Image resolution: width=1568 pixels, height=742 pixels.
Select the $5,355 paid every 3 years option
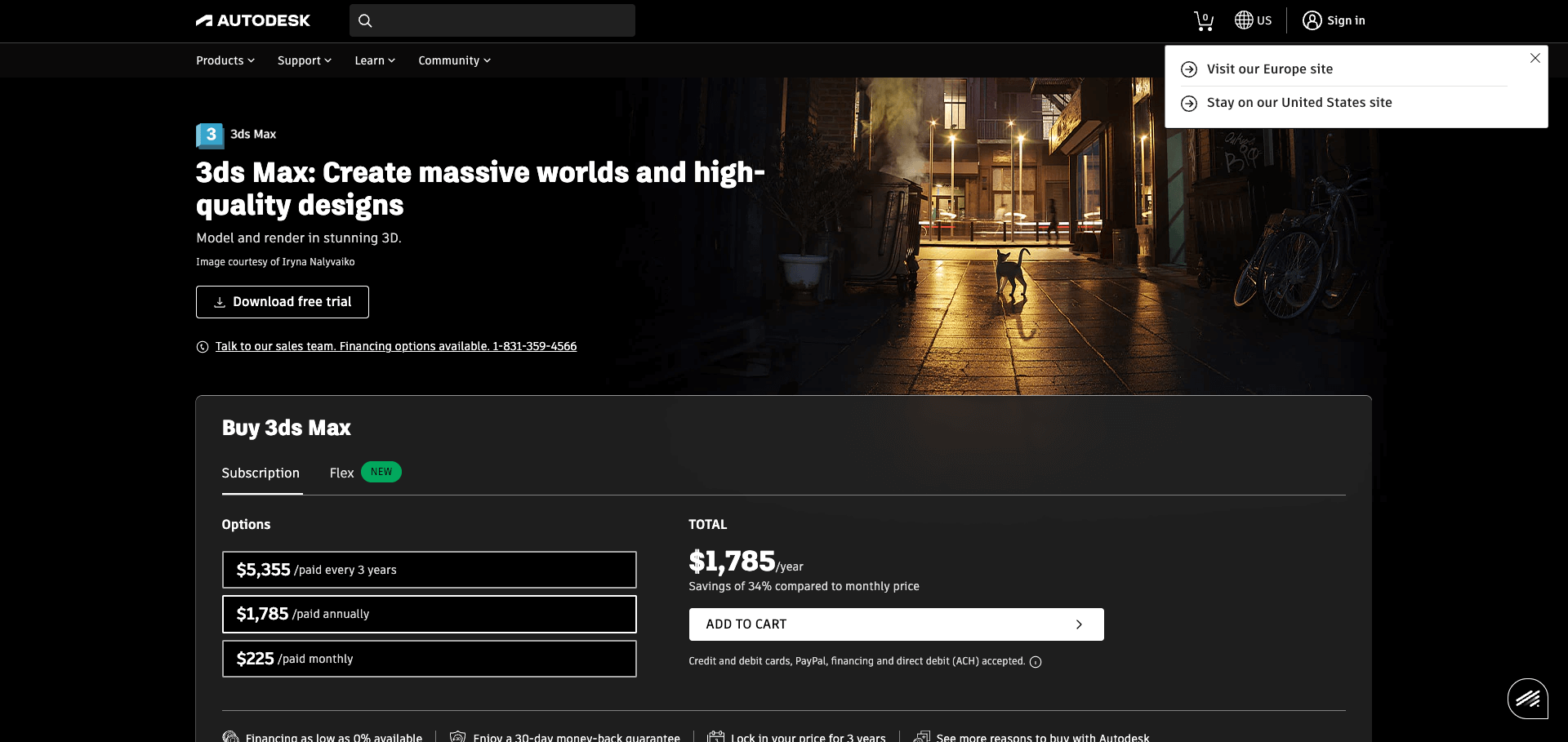click(430, 570)
